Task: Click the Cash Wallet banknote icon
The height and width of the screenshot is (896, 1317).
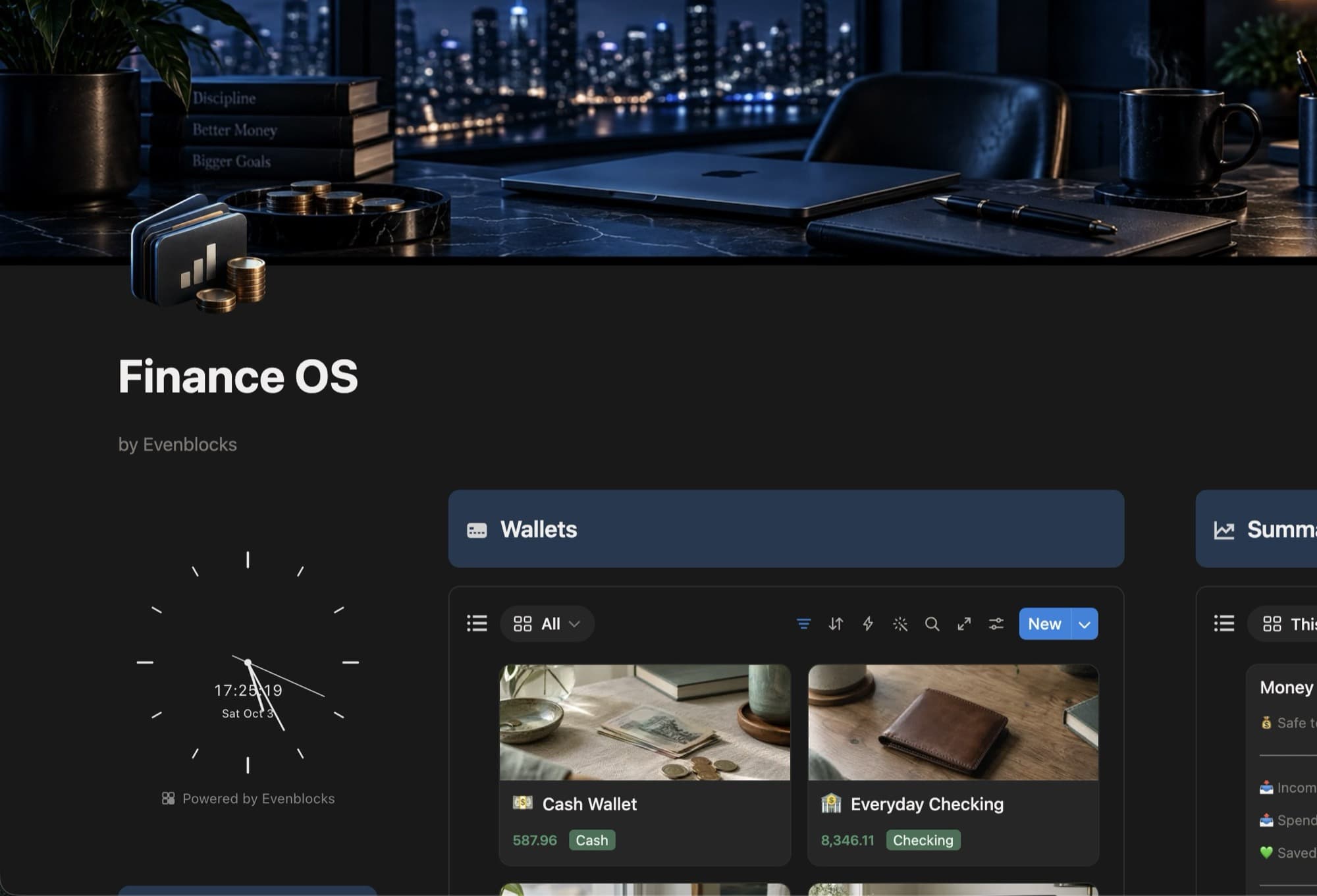Action: click(523, 803)
